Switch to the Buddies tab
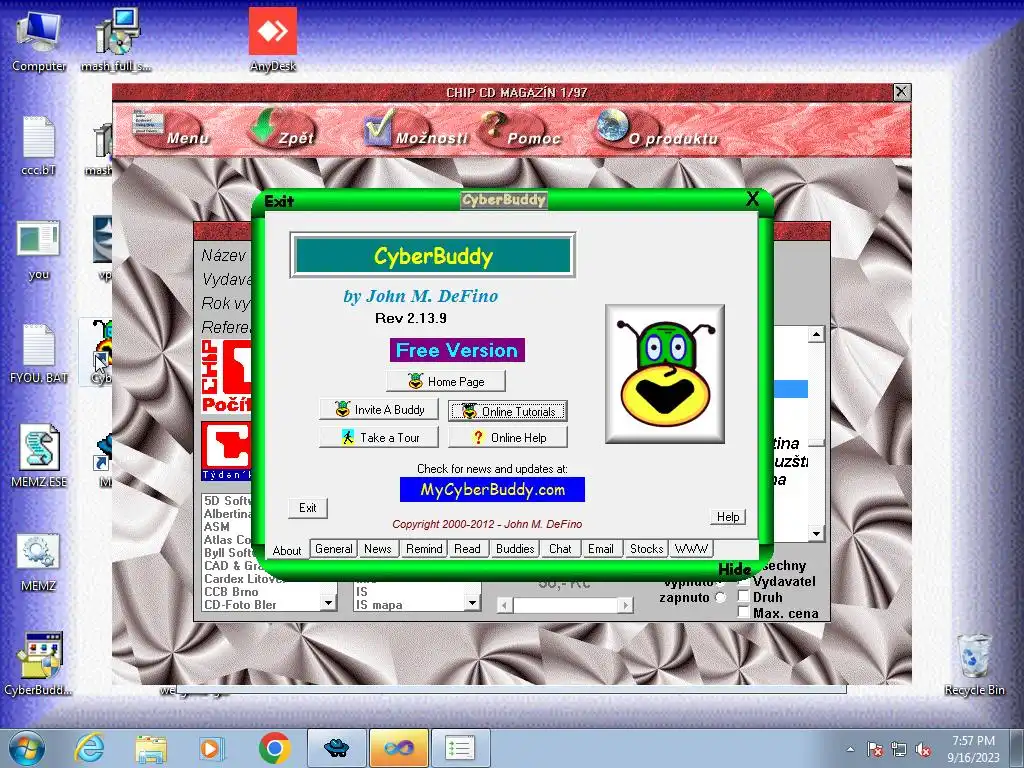 [515, 549]
